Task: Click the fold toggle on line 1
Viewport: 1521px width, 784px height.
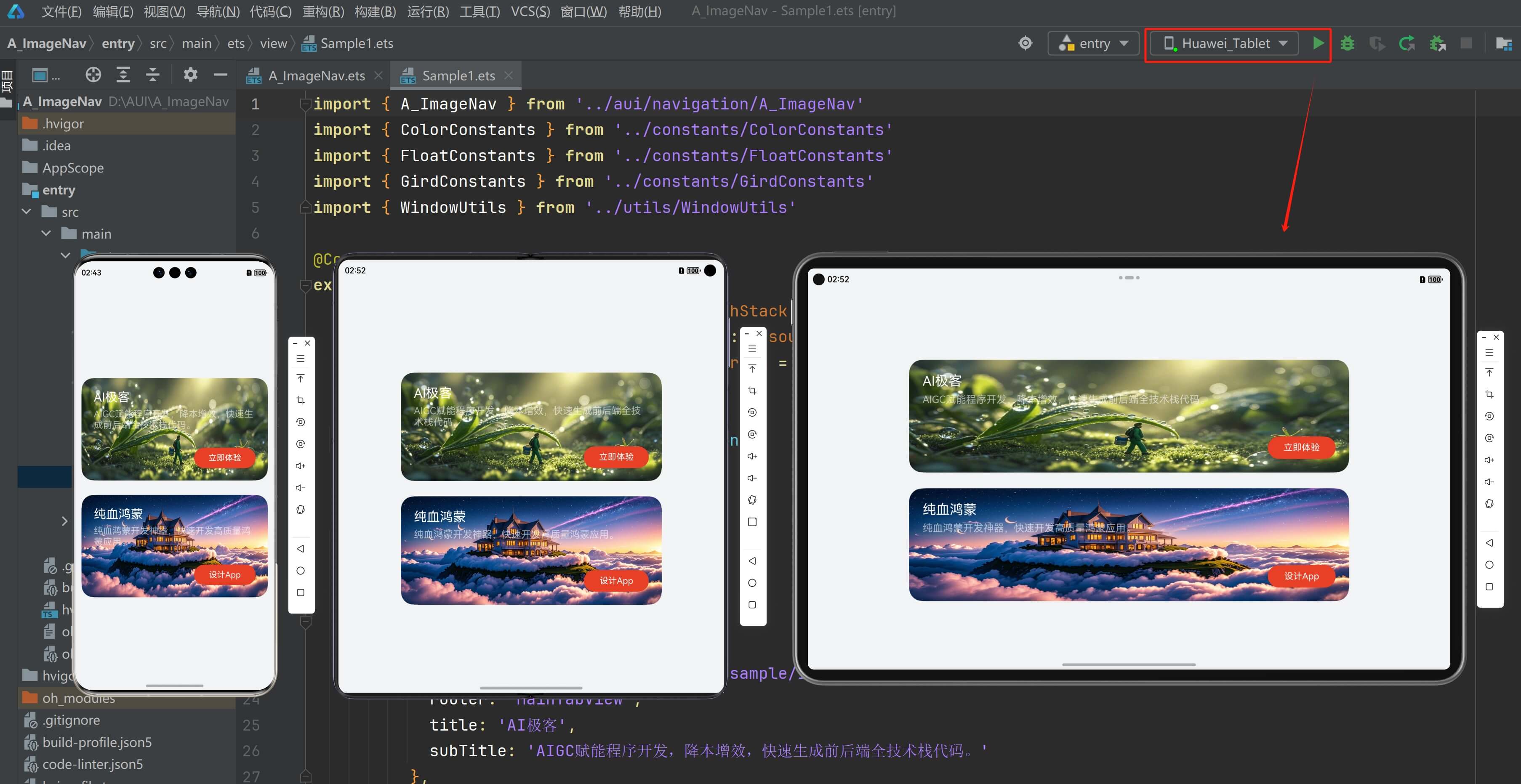Action: pos(305,104)
